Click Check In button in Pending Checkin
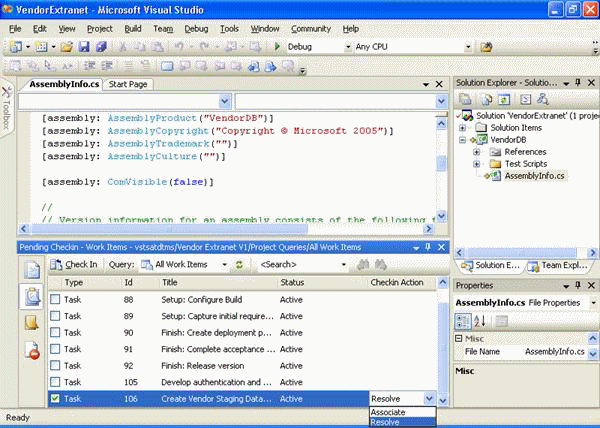Screen dimensions: 600x428 74,265
